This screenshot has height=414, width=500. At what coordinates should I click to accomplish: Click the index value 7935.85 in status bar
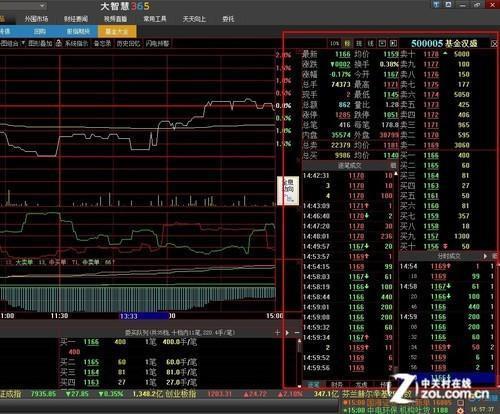point(43,394)
